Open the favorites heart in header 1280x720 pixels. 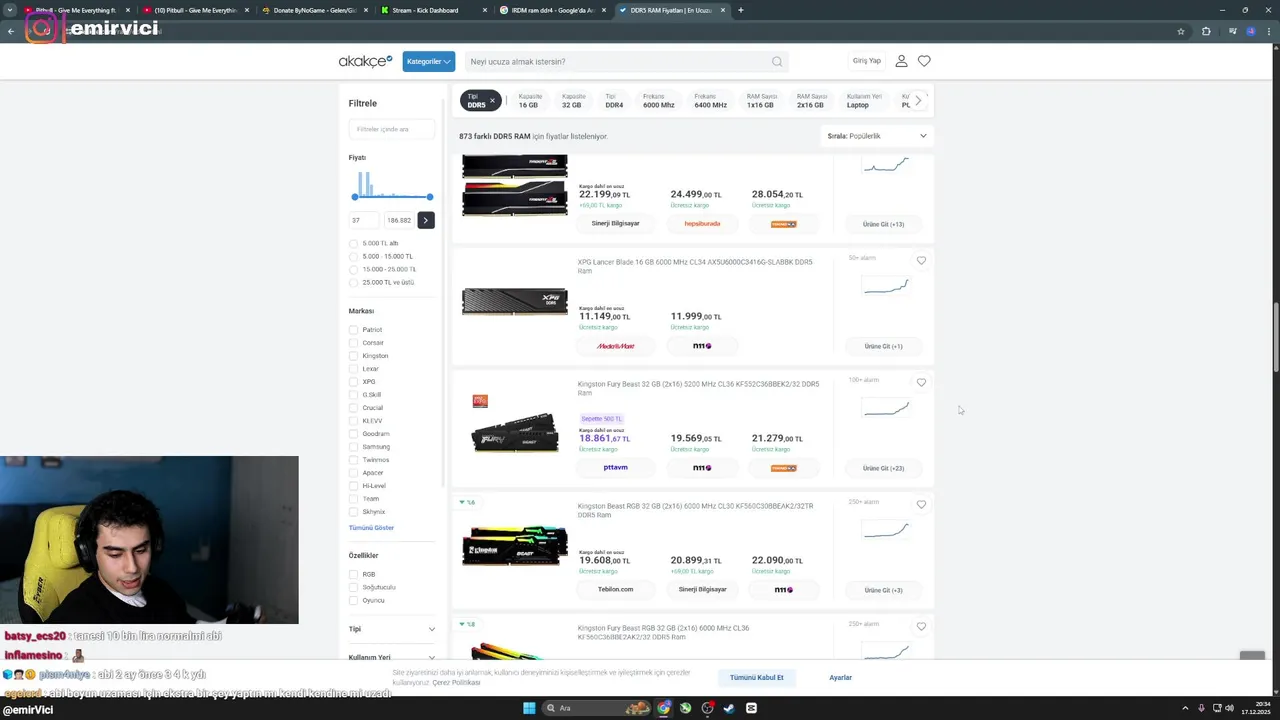pyautogui.click(x=924, y=61)
